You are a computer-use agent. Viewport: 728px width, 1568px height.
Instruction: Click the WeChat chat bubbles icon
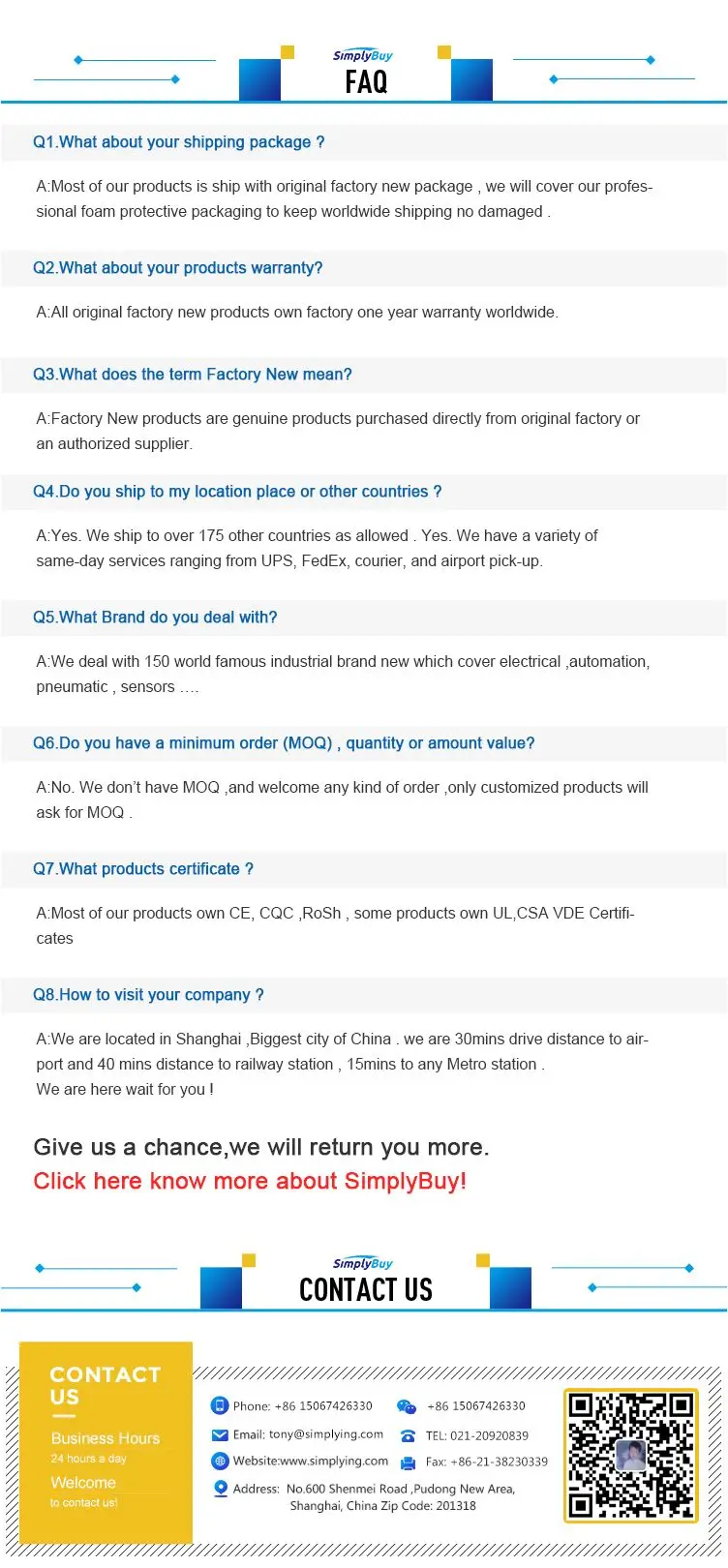(407, 1406)
